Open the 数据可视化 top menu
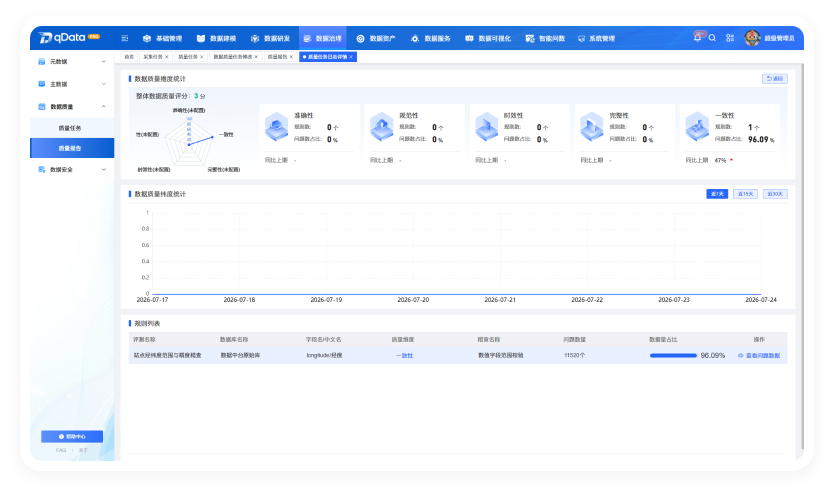This screenshot has width=834, height=495. point(488,38)
